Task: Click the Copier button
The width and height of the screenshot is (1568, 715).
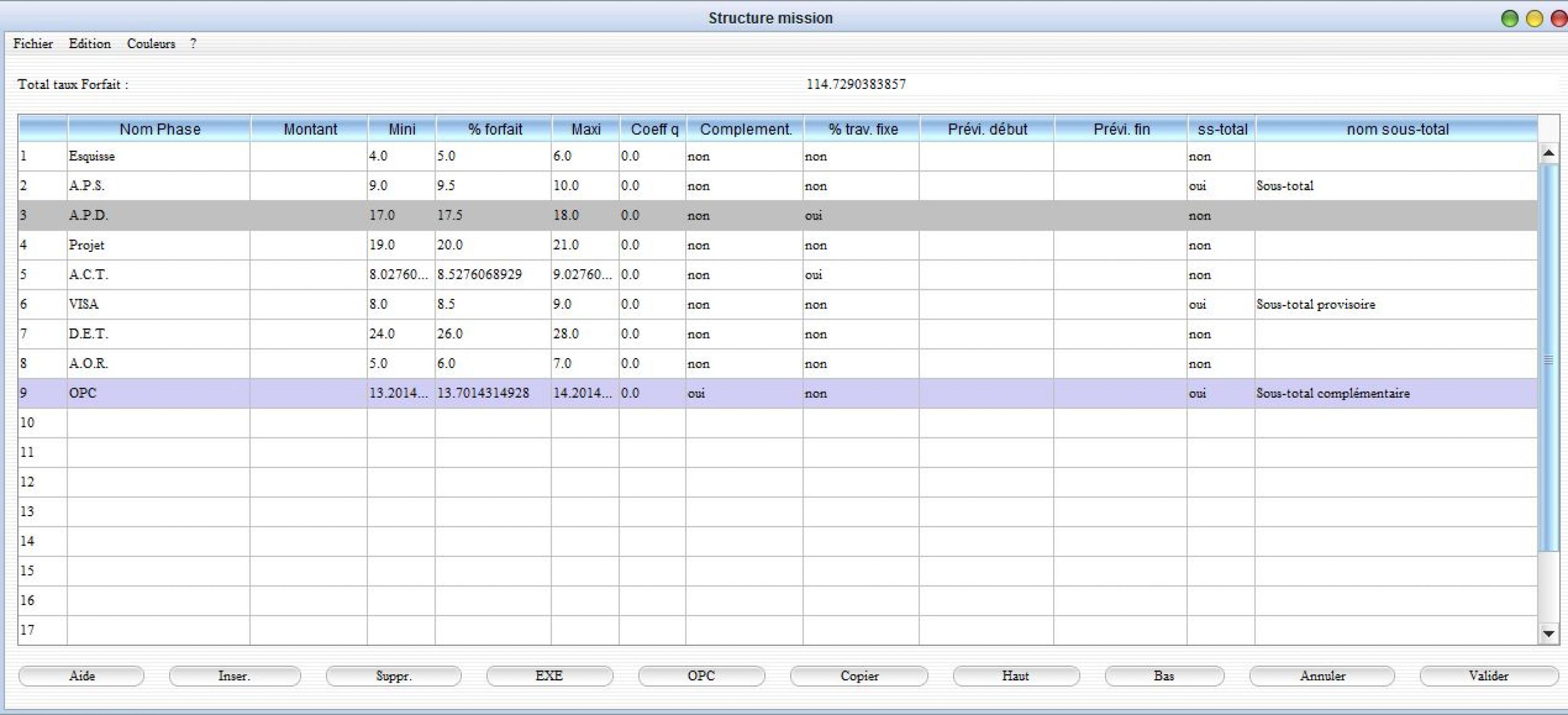Action: 859,675
